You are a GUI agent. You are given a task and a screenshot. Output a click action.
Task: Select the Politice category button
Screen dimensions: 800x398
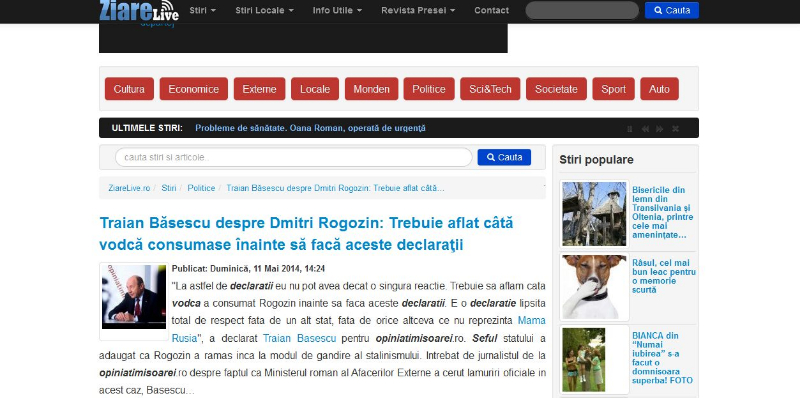click(x=429, y=89)
